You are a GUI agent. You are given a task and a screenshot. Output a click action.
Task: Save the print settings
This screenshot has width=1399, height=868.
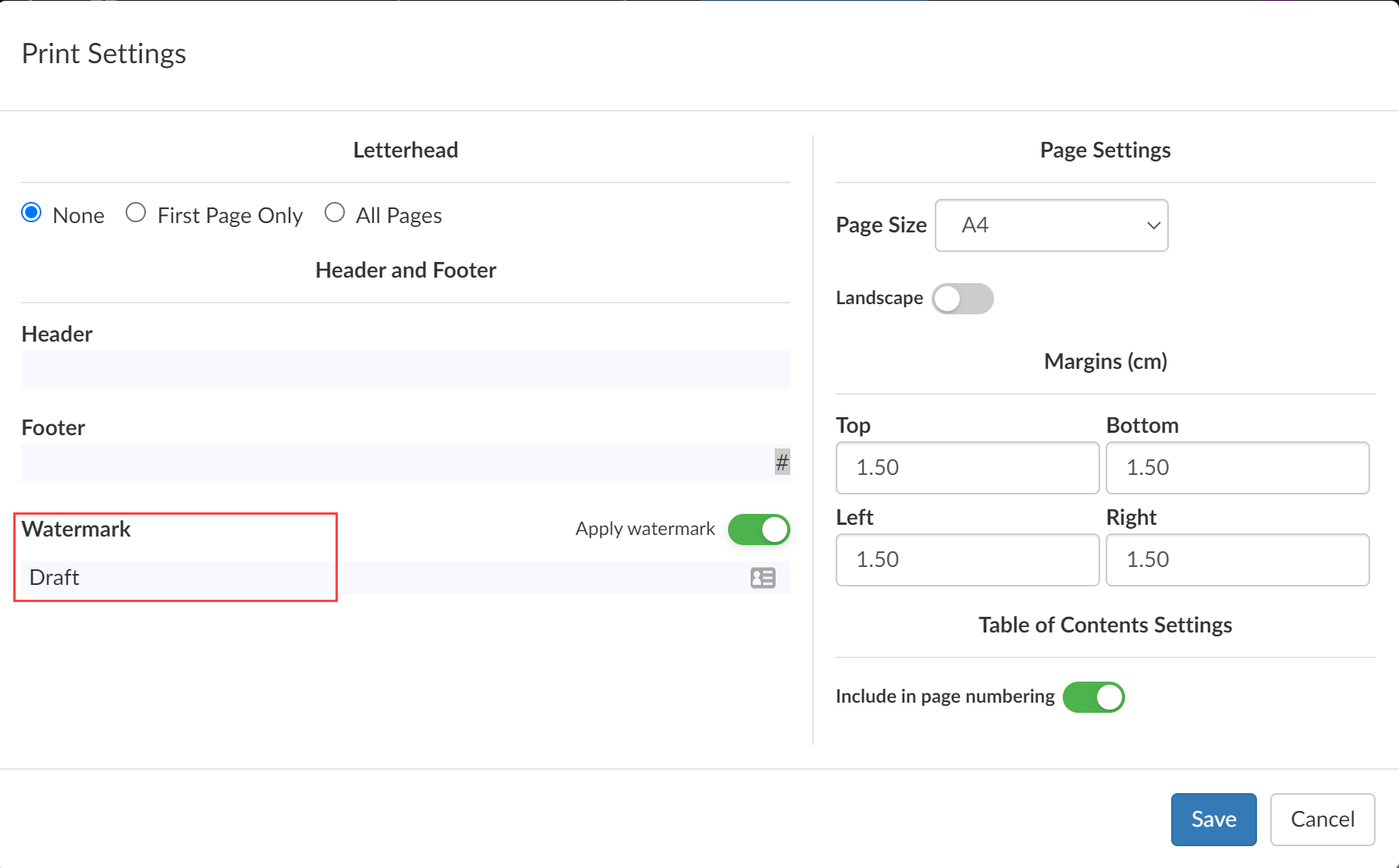click(x=1213, y=819)
